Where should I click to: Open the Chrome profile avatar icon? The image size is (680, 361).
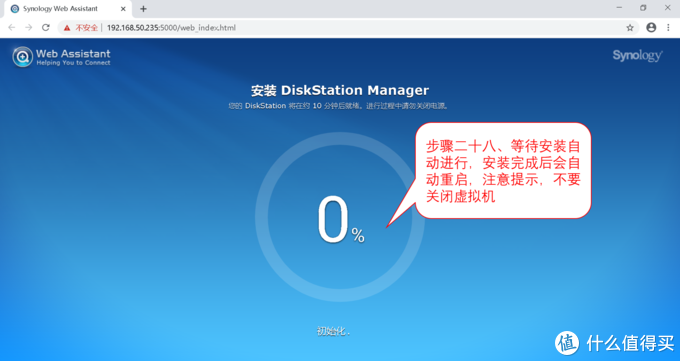coord(651,27)
